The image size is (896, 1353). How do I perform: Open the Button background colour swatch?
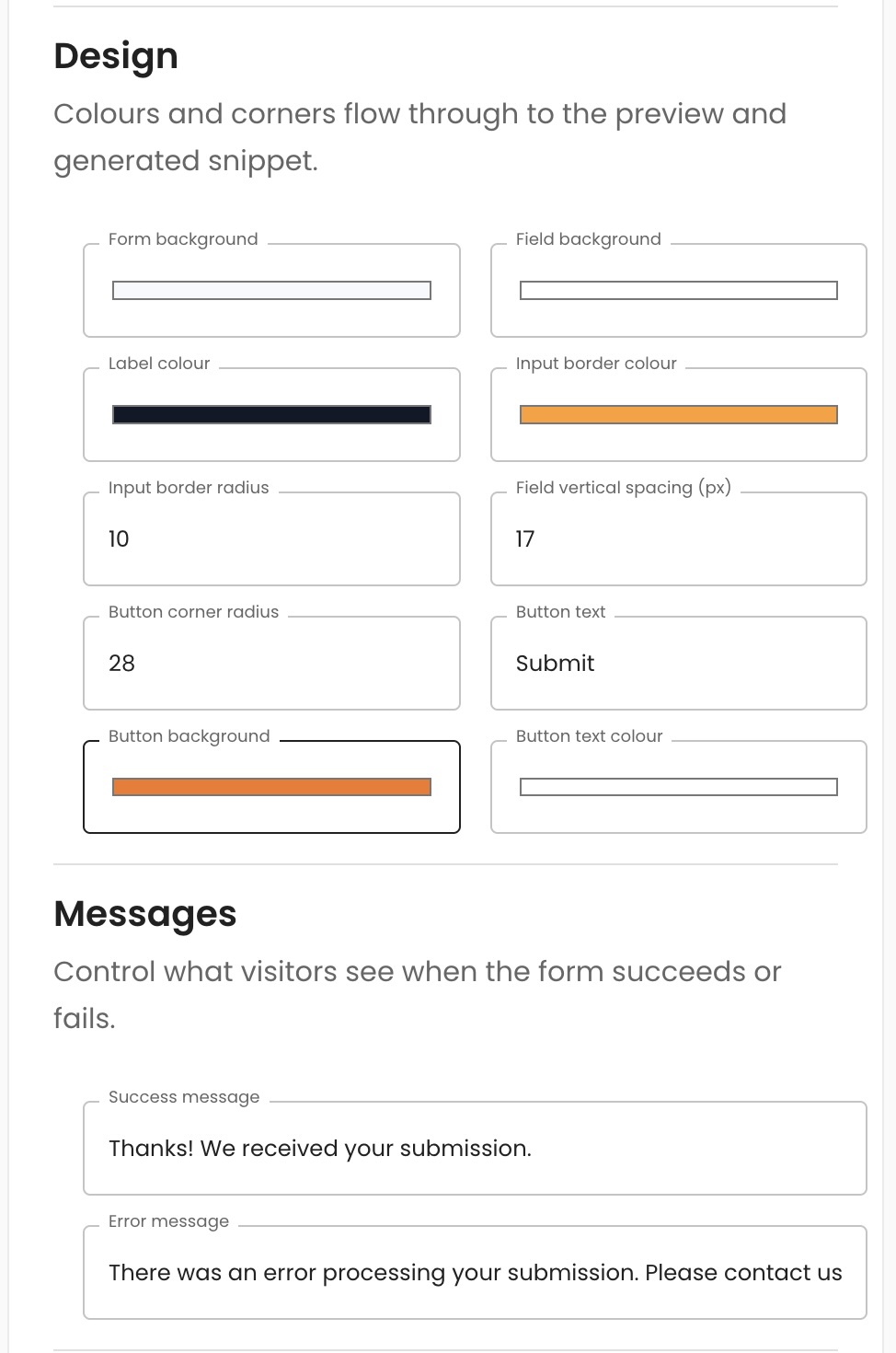(x=271, y=787)
